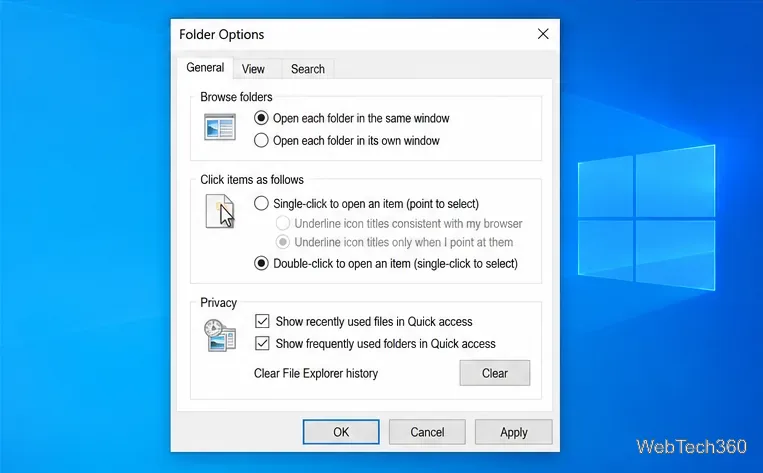Click the Privacy group label

(x=218, y=303)
